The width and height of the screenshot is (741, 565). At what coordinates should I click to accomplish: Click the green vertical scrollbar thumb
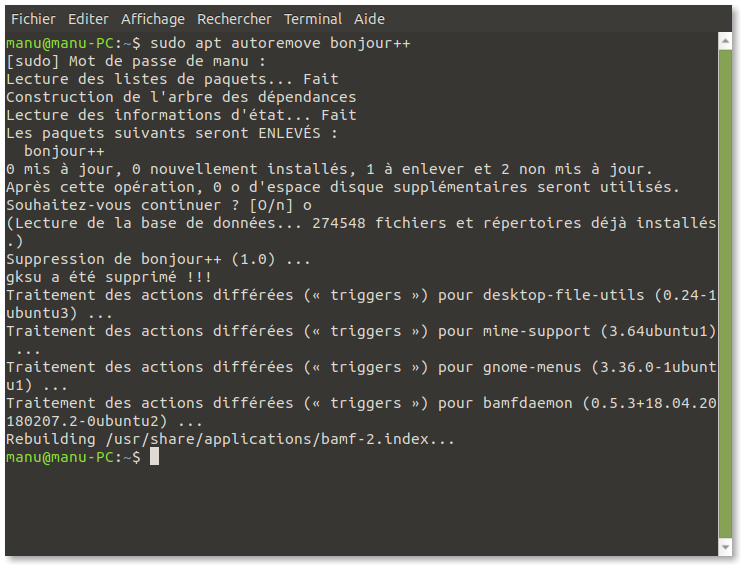click(x=725, y=293)
